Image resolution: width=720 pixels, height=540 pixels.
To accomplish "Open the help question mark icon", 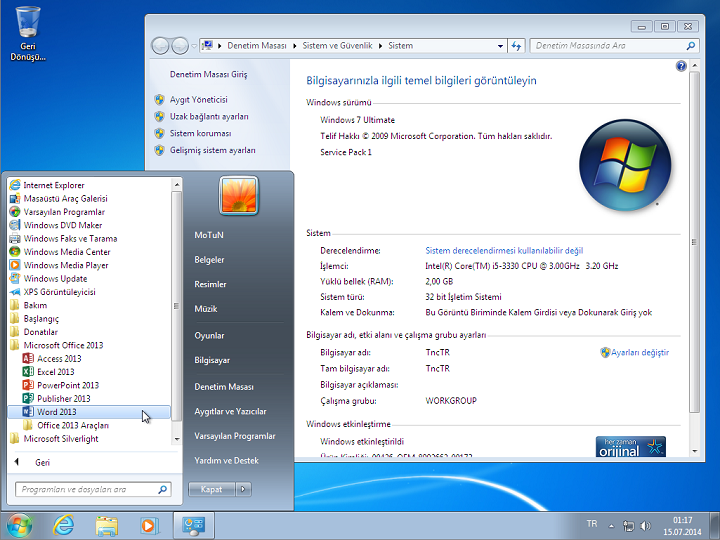I will click(x=681, y=66).
